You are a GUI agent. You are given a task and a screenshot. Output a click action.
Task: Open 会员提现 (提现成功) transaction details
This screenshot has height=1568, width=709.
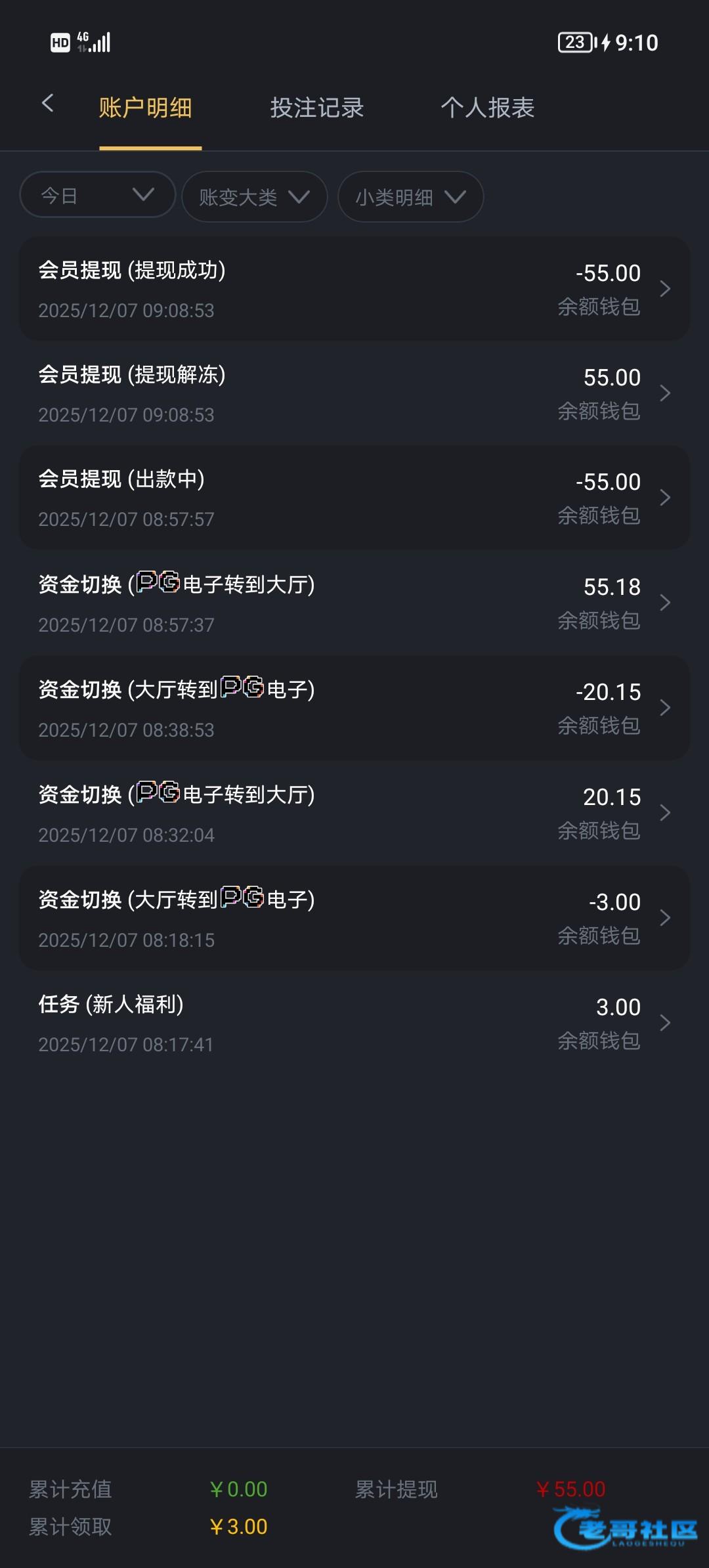click(x=263, y=289)
